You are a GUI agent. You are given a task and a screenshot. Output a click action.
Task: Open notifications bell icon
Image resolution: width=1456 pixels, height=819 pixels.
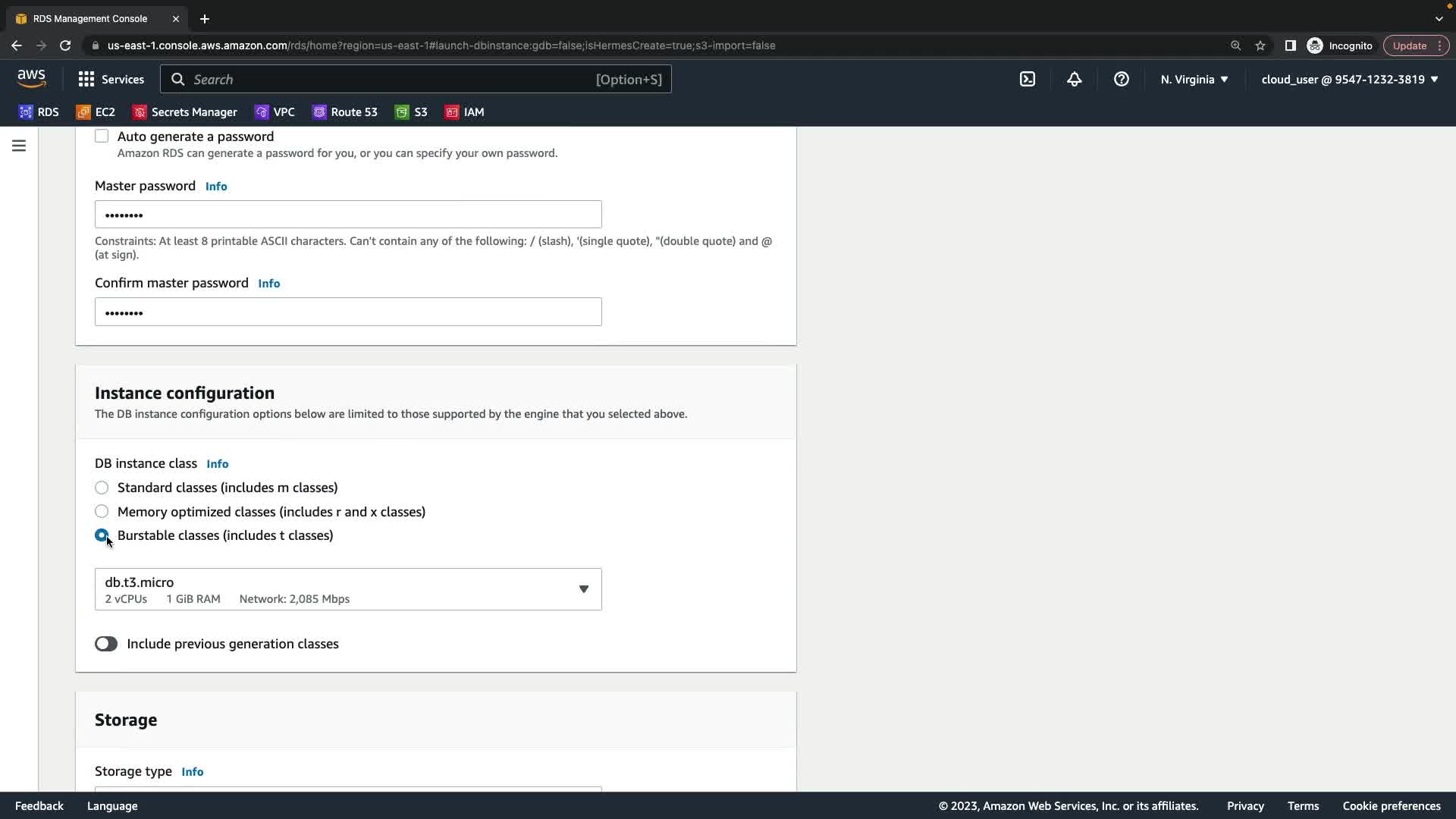point(1074,79)
